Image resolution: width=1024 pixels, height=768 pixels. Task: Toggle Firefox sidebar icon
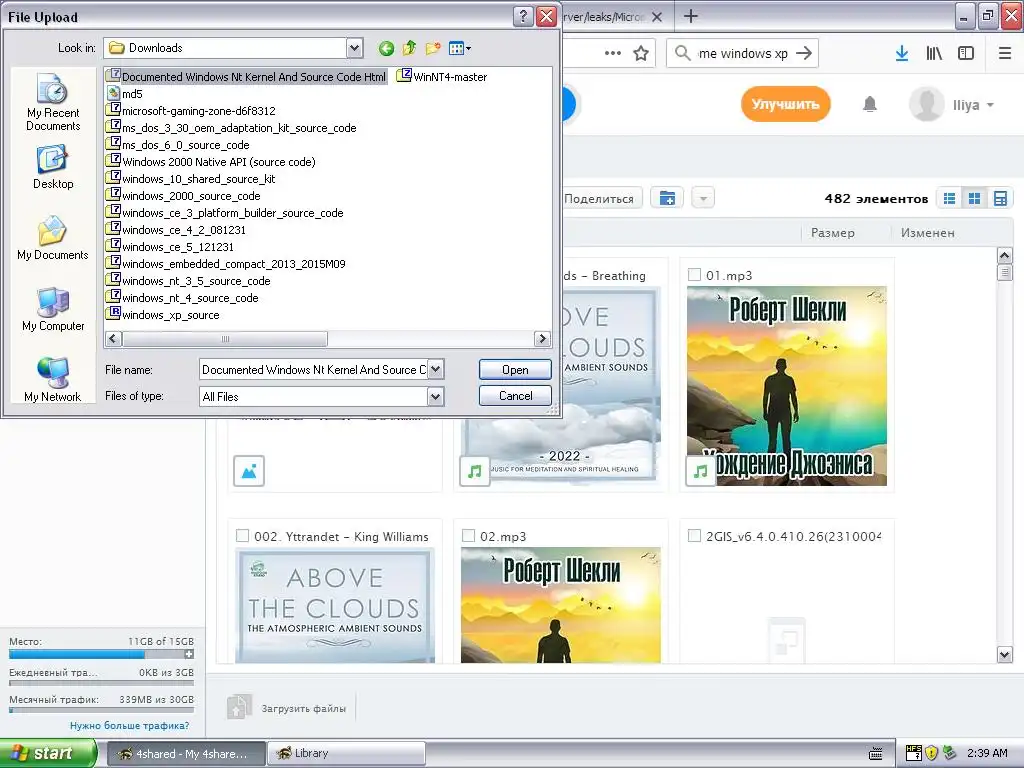pyautogui.click(x=966, y=53)
